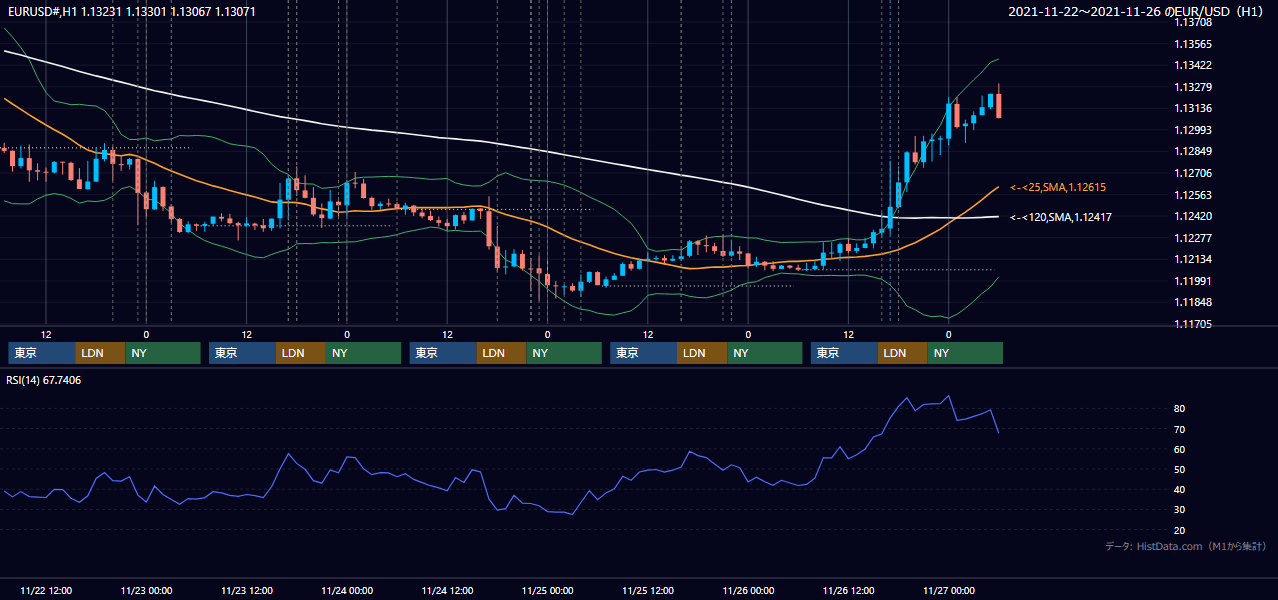The width and height of the screenshot is (1278, 600).
Task: Click RSI scale value 20
Action: (1180, 530)
